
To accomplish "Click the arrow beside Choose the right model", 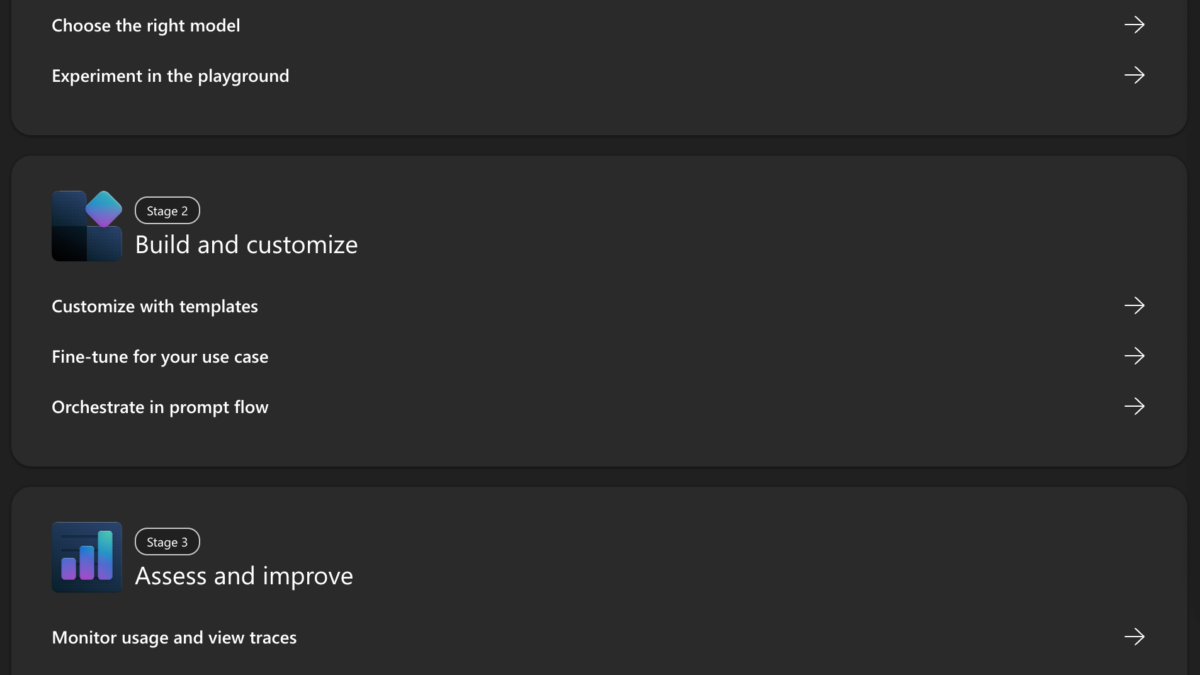I will [x=1134, y=25].
